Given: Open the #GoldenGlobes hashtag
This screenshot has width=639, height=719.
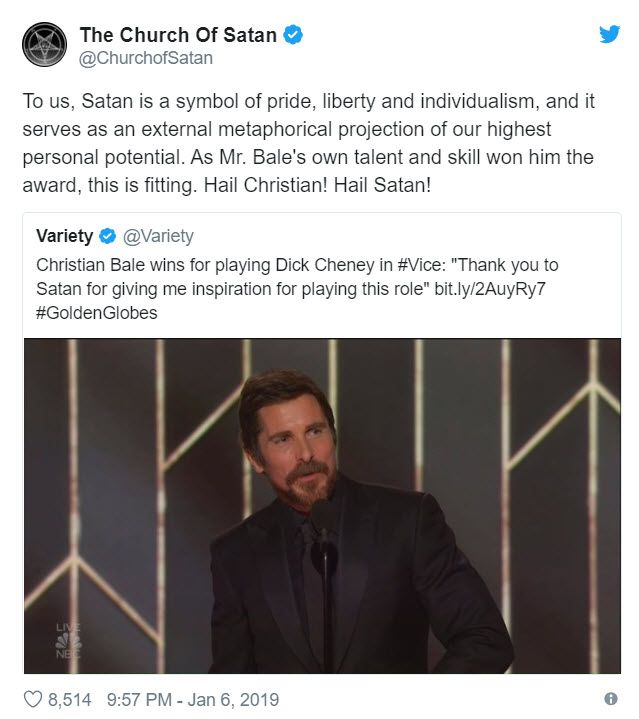Looking at the screenshot, I should (97, 312).
